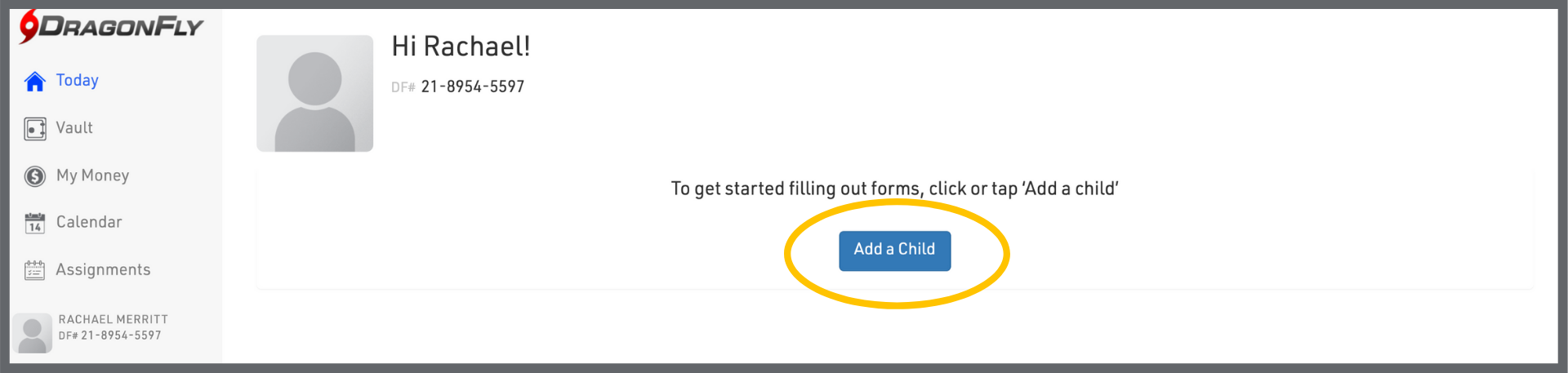Click the Rachael Merritt name in sidebar
Viewport: 1568px width, 373px height.
(x=114, y=319)
